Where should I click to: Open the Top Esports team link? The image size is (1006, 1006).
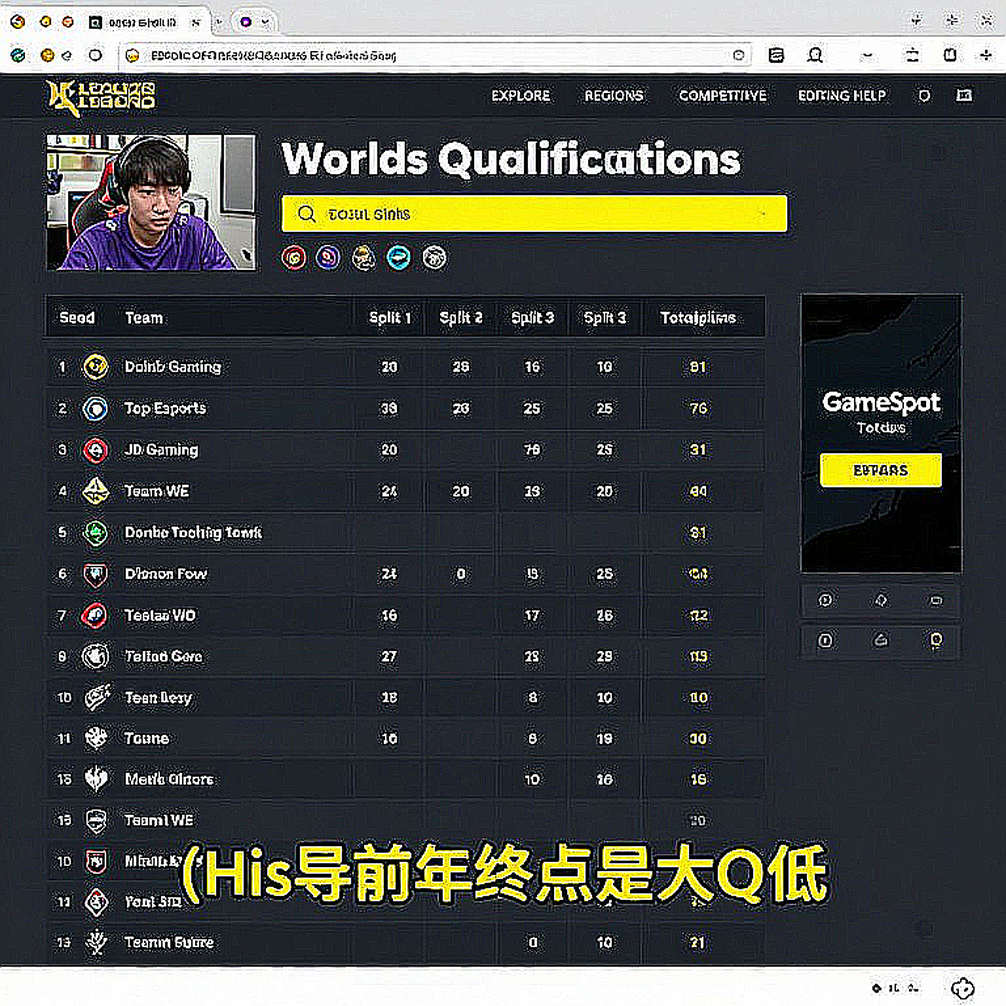click(x=165, y=408)
